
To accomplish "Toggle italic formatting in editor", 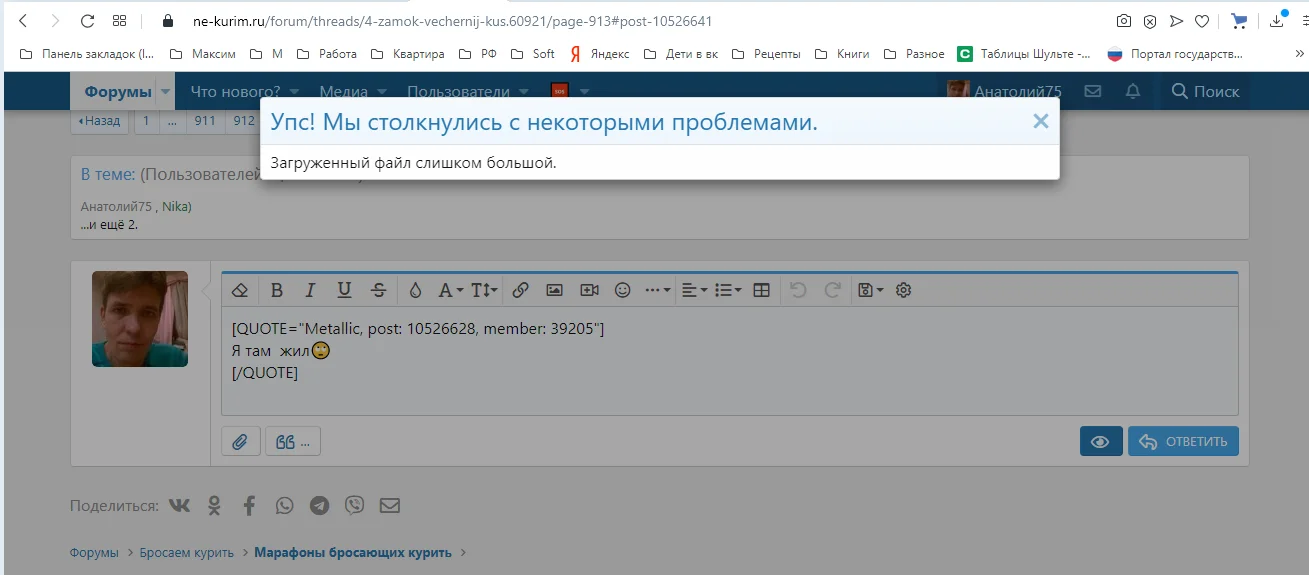I will click(x=310, y=290).
